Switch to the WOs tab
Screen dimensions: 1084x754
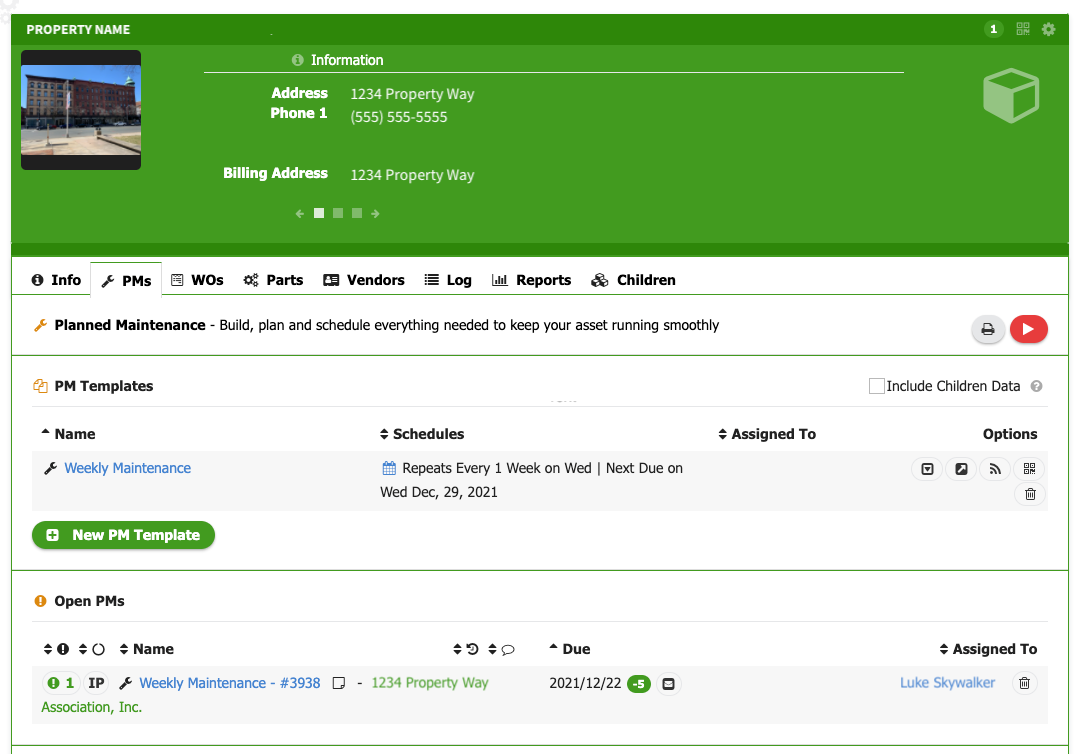tap(197, 280)
